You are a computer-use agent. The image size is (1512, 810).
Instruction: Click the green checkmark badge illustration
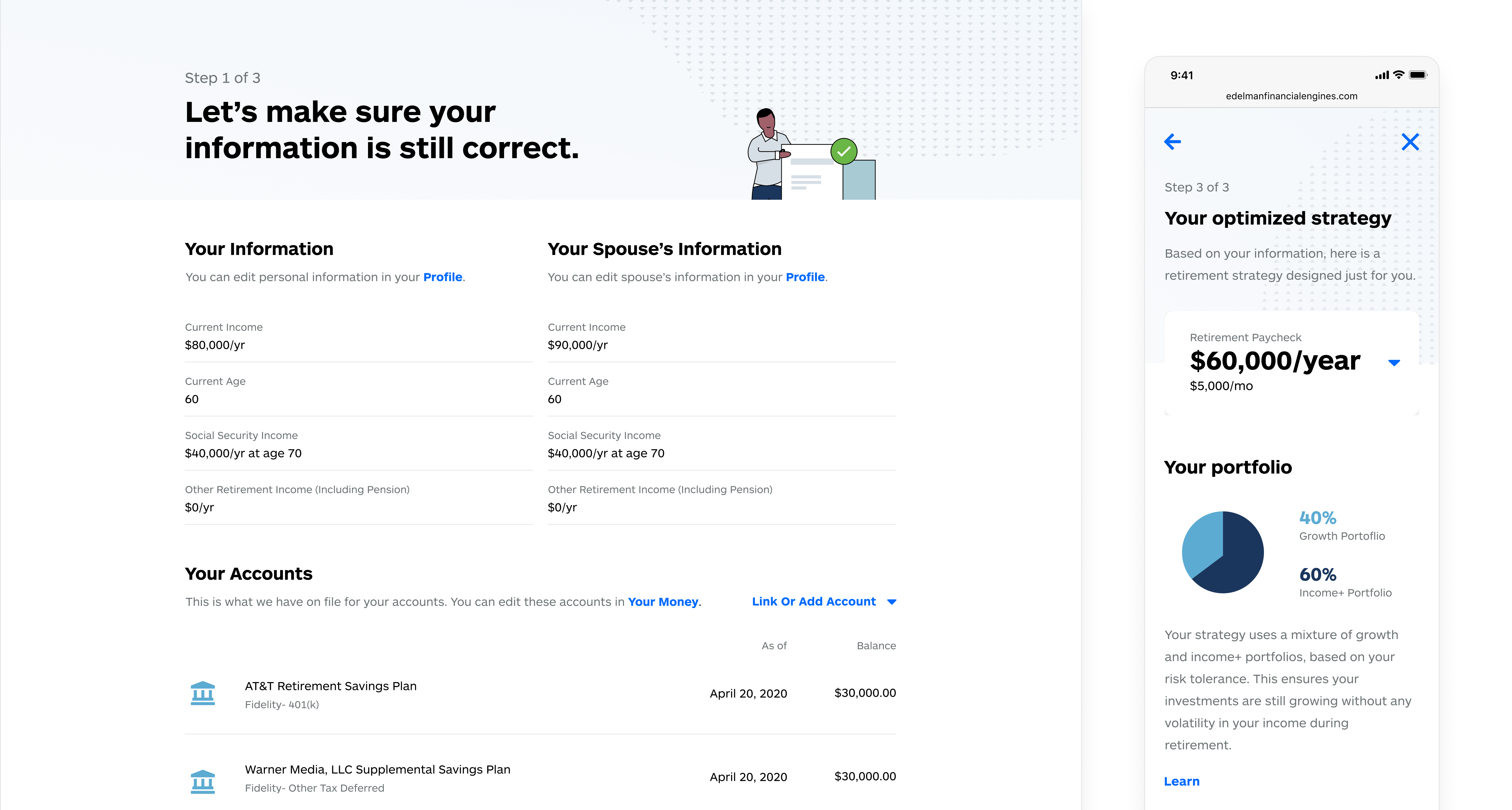pyautogui.click(x=843, y=152)
